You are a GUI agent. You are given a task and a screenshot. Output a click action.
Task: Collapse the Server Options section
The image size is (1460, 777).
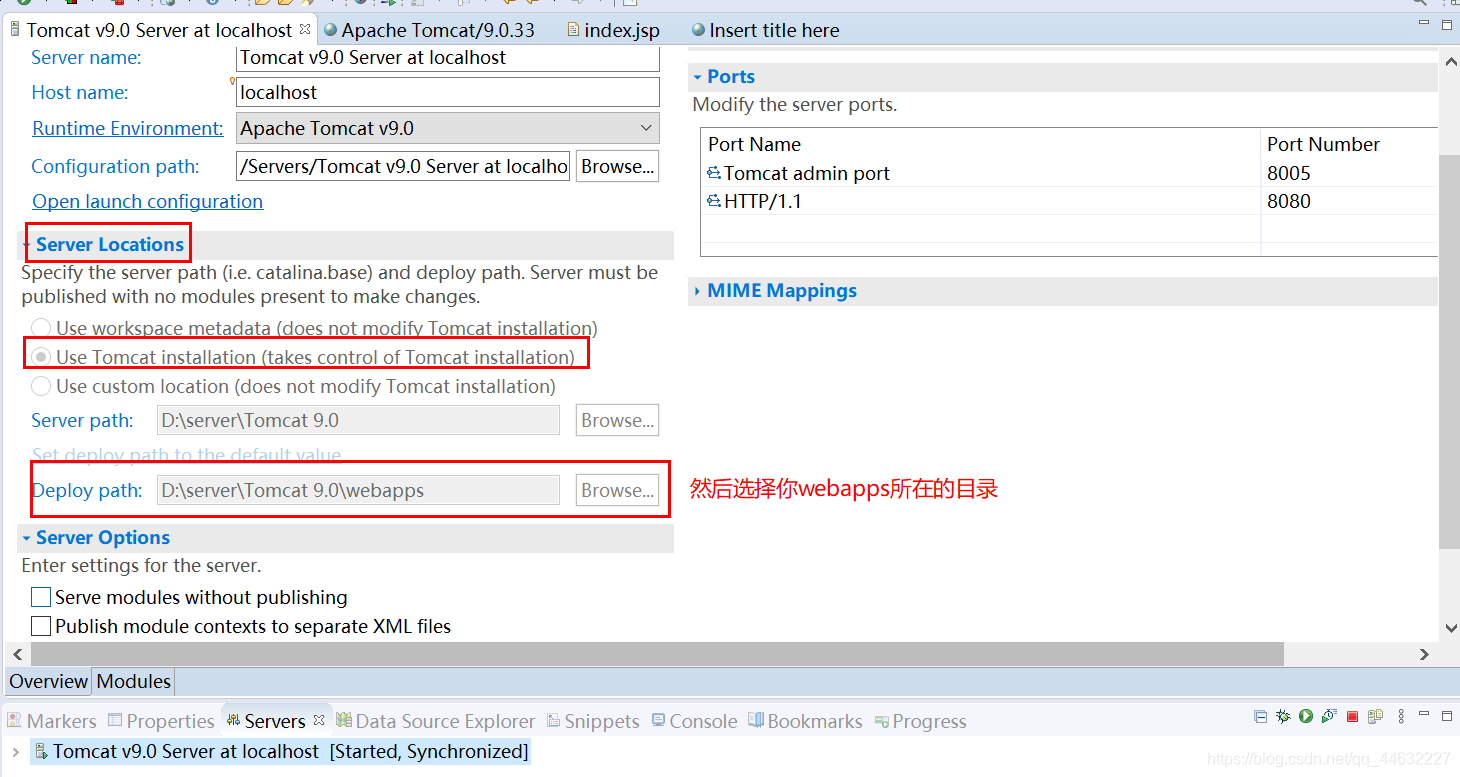click(26, 538)
